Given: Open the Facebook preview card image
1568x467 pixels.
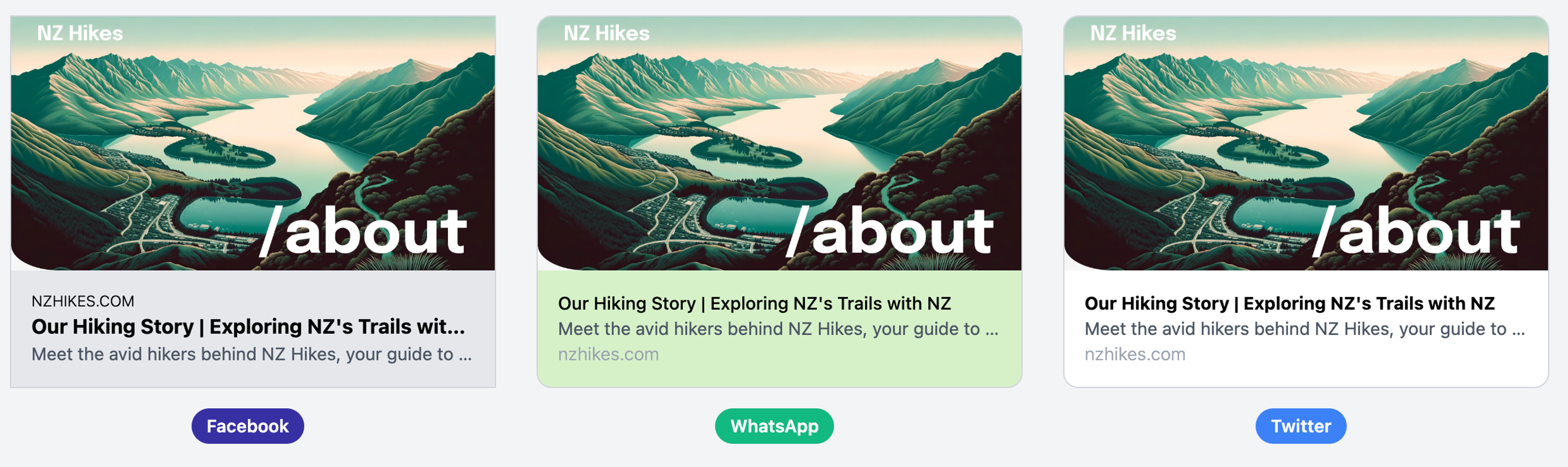Looking at the screenshot, I should tap(253, 143).
